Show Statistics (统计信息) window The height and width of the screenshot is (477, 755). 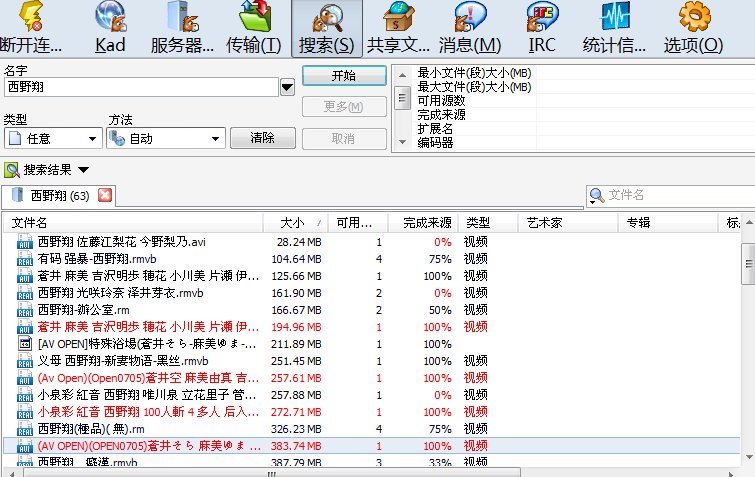(x=614, y=28)
